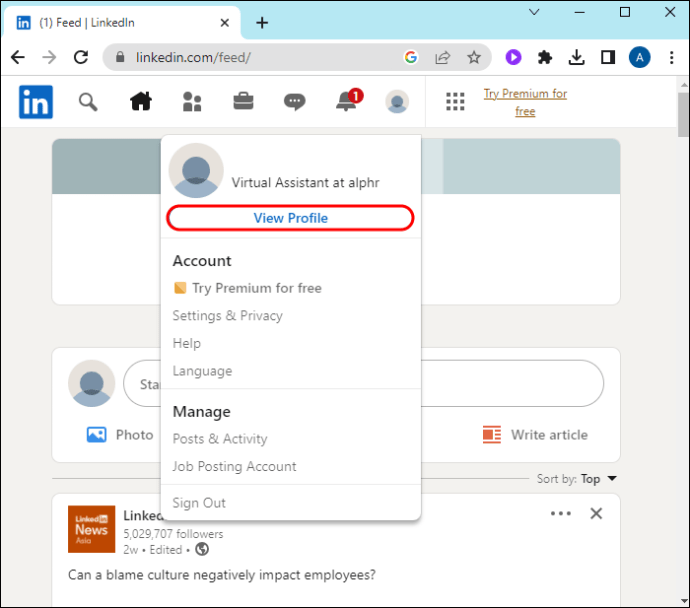The width and height of the screenshot is (690, 608).
Task: Open the Notifications bell icon
Action: [x=349, y=100]
